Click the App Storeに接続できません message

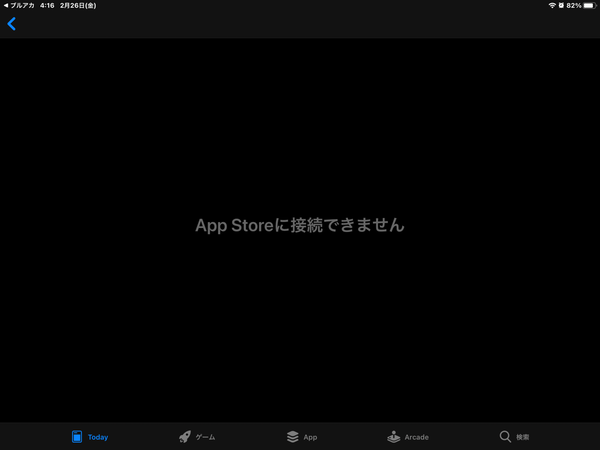[x=300, y=225]
